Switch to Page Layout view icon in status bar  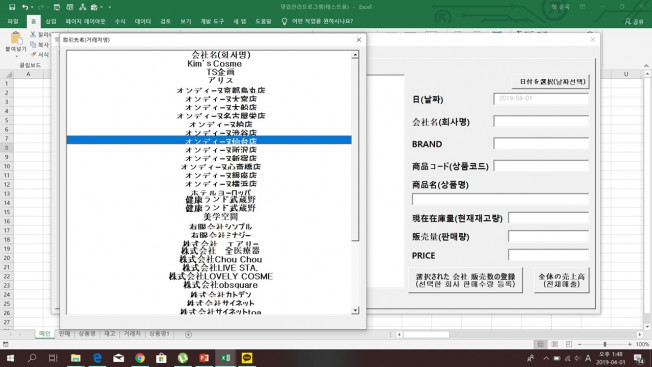(555, 344)
